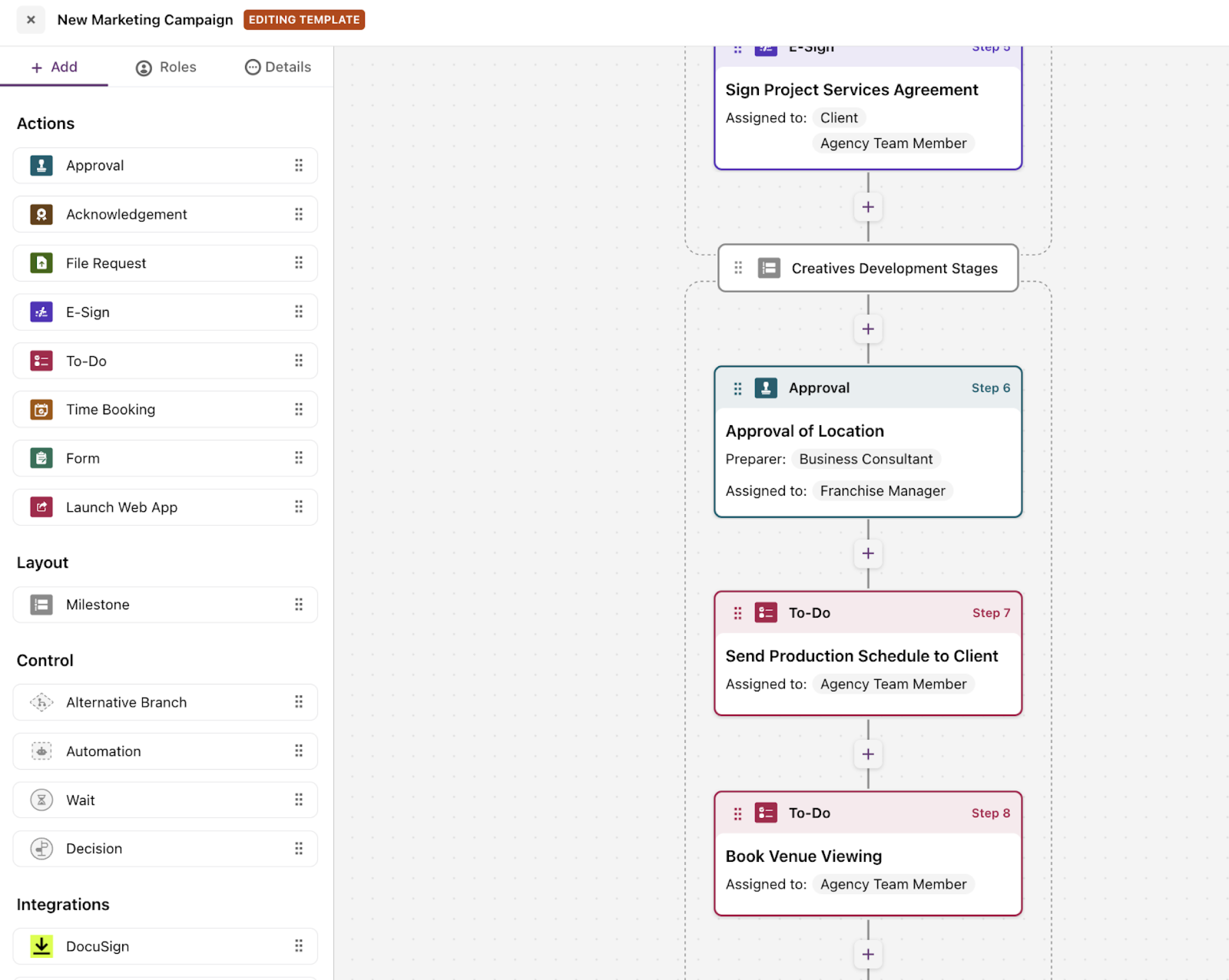
Task: Close the template editor with X button
Action: point(31,19)
